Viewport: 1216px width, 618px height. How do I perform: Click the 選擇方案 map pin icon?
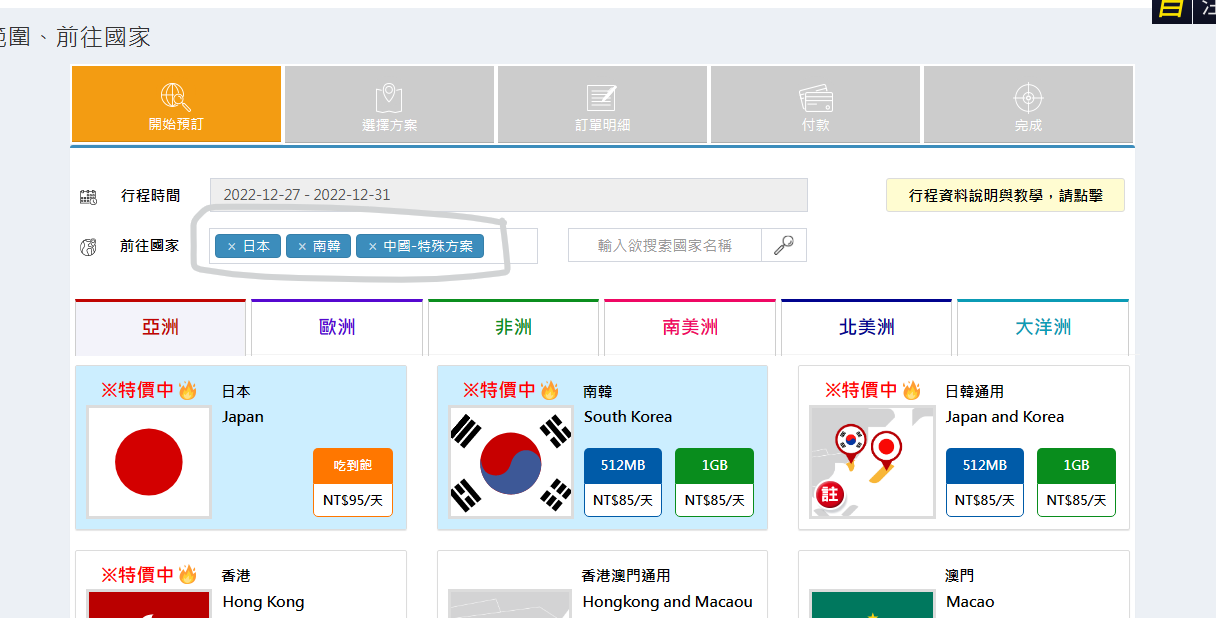click(389, 97)
